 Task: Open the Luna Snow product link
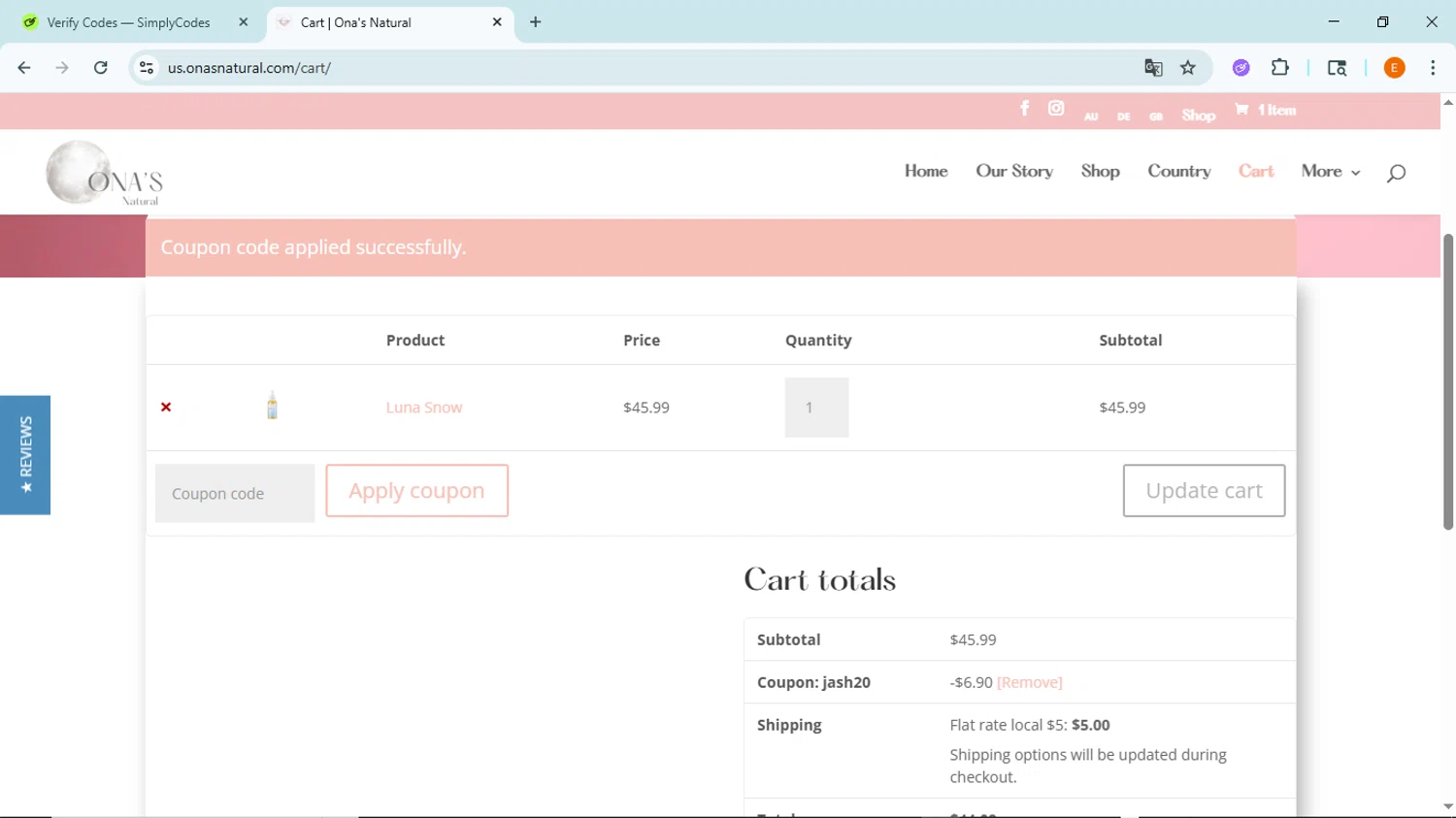tap(424, 408)
